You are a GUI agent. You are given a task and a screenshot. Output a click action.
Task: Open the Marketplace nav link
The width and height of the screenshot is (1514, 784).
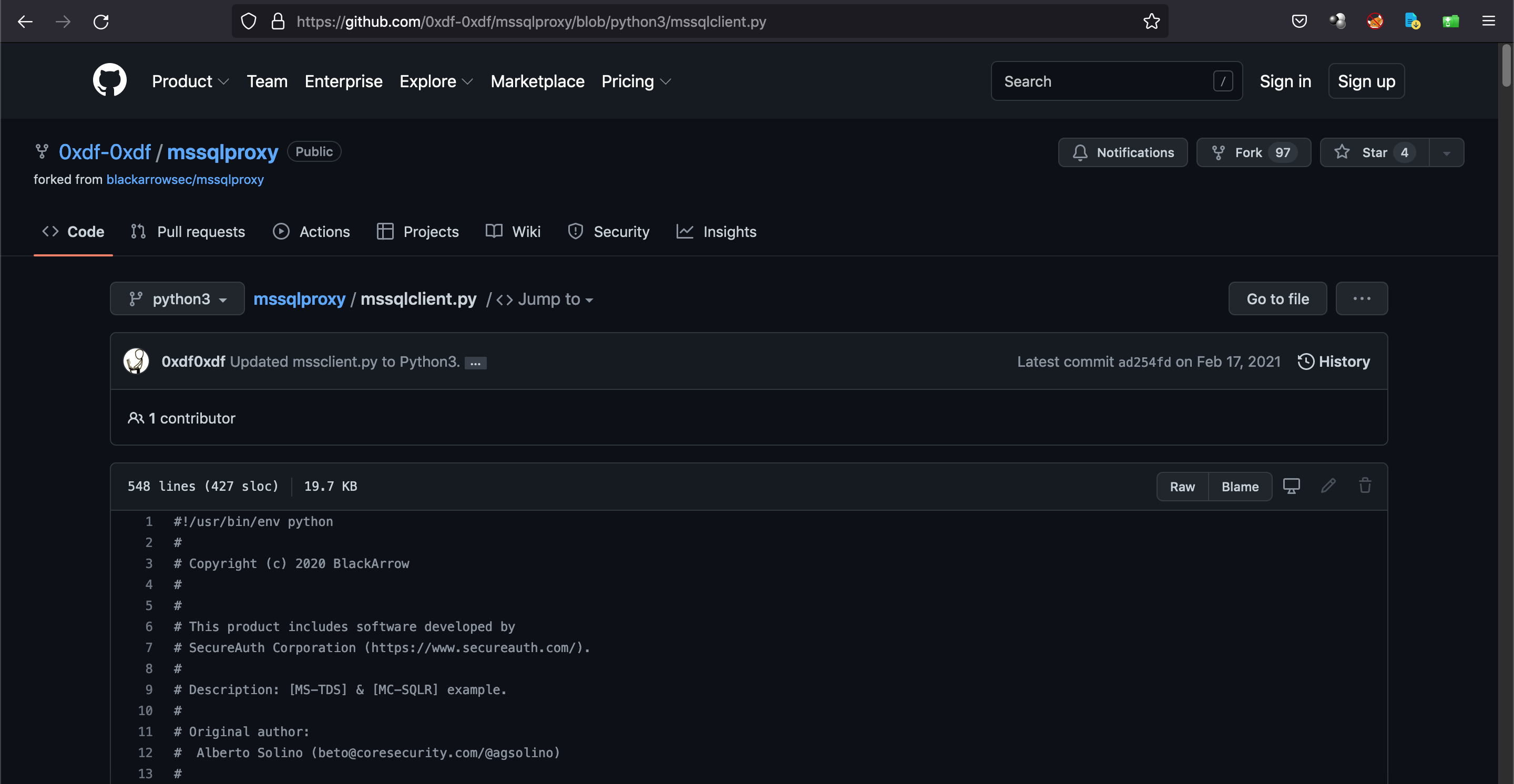(537, 81)
